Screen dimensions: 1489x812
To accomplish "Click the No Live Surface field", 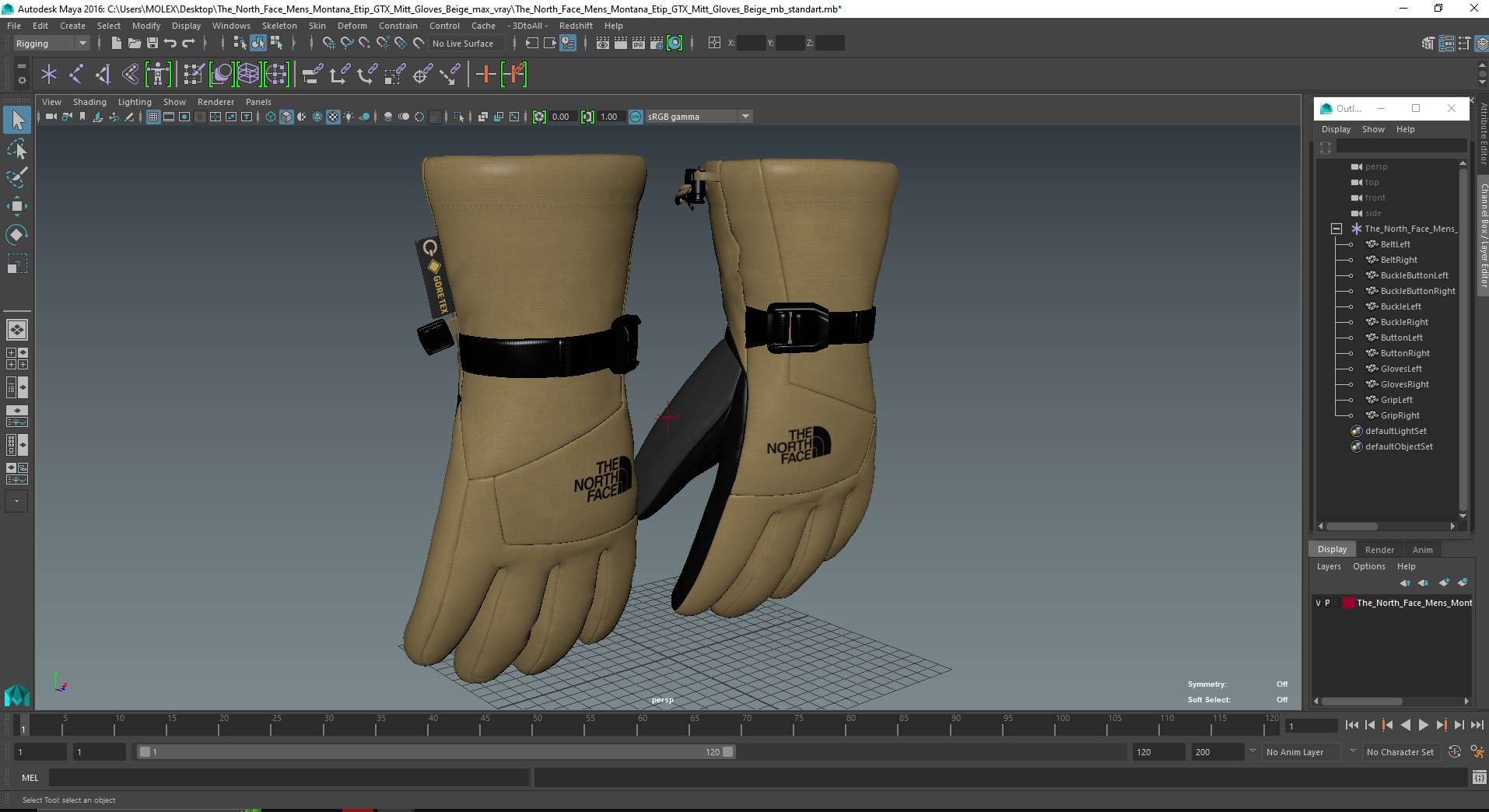I will pos(466,44).
